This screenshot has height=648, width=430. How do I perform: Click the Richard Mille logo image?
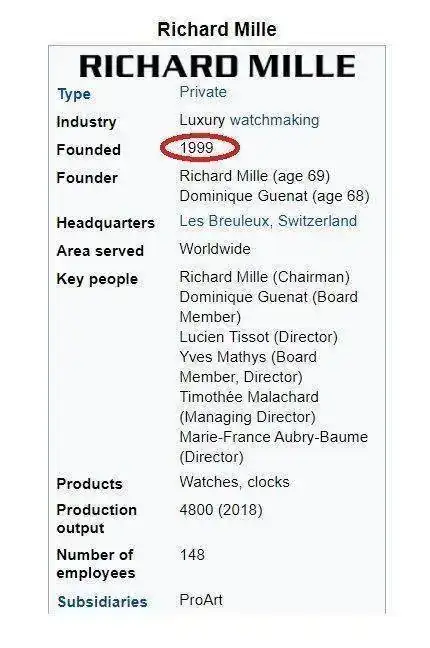tap(217, 66)
